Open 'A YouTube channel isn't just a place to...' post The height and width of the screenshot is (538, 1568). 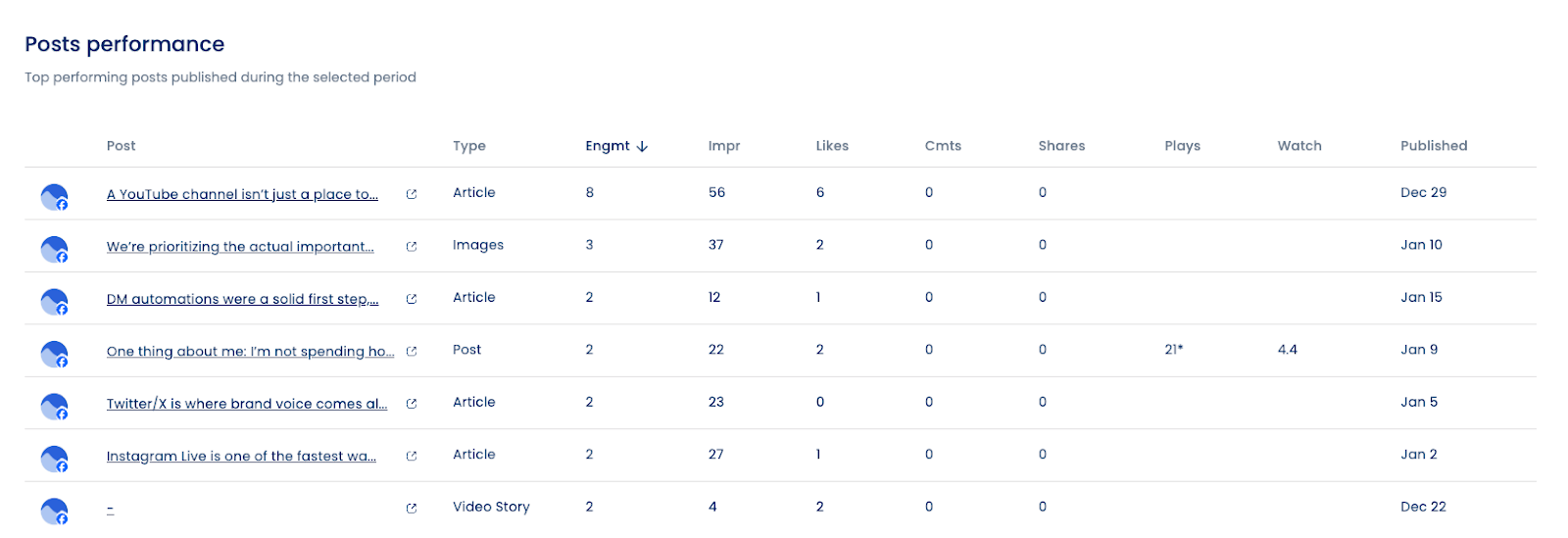point(242,194)
